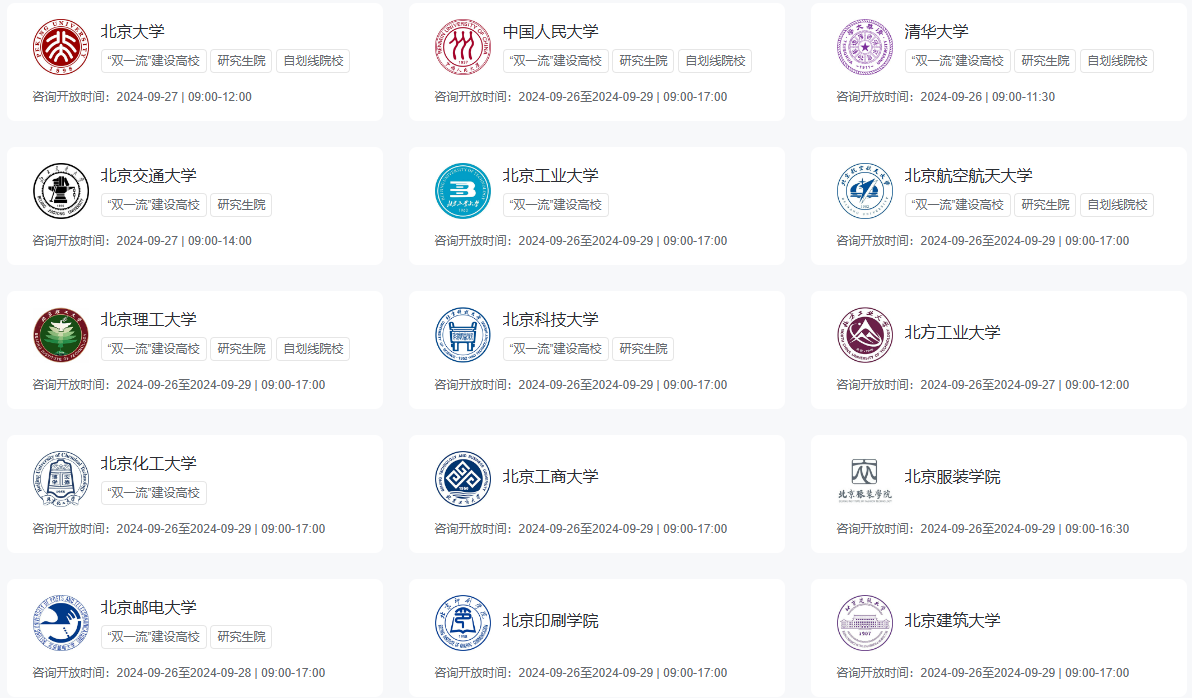The image size is (1192, 698).
Task: Click 北京大学's “双一流”建设高校 tag
Action: pos(154,61)
